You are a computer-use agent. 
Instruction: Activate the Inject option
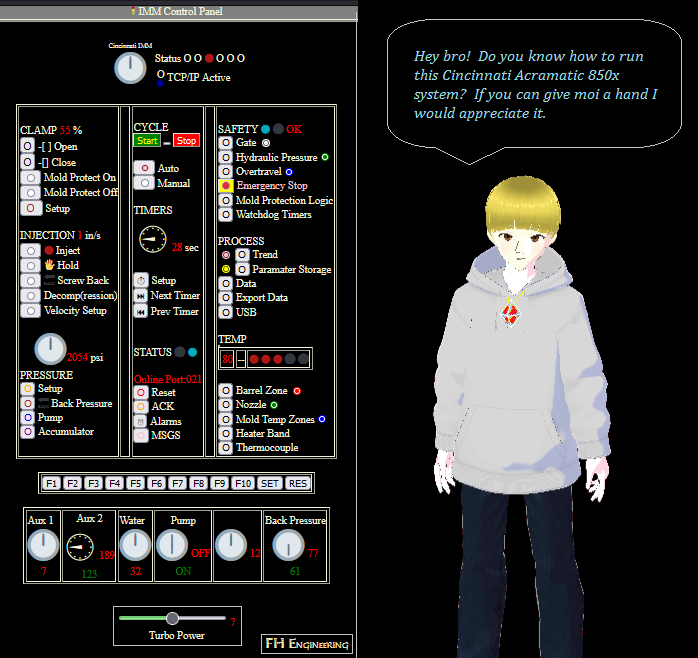[x=31, y=251]
